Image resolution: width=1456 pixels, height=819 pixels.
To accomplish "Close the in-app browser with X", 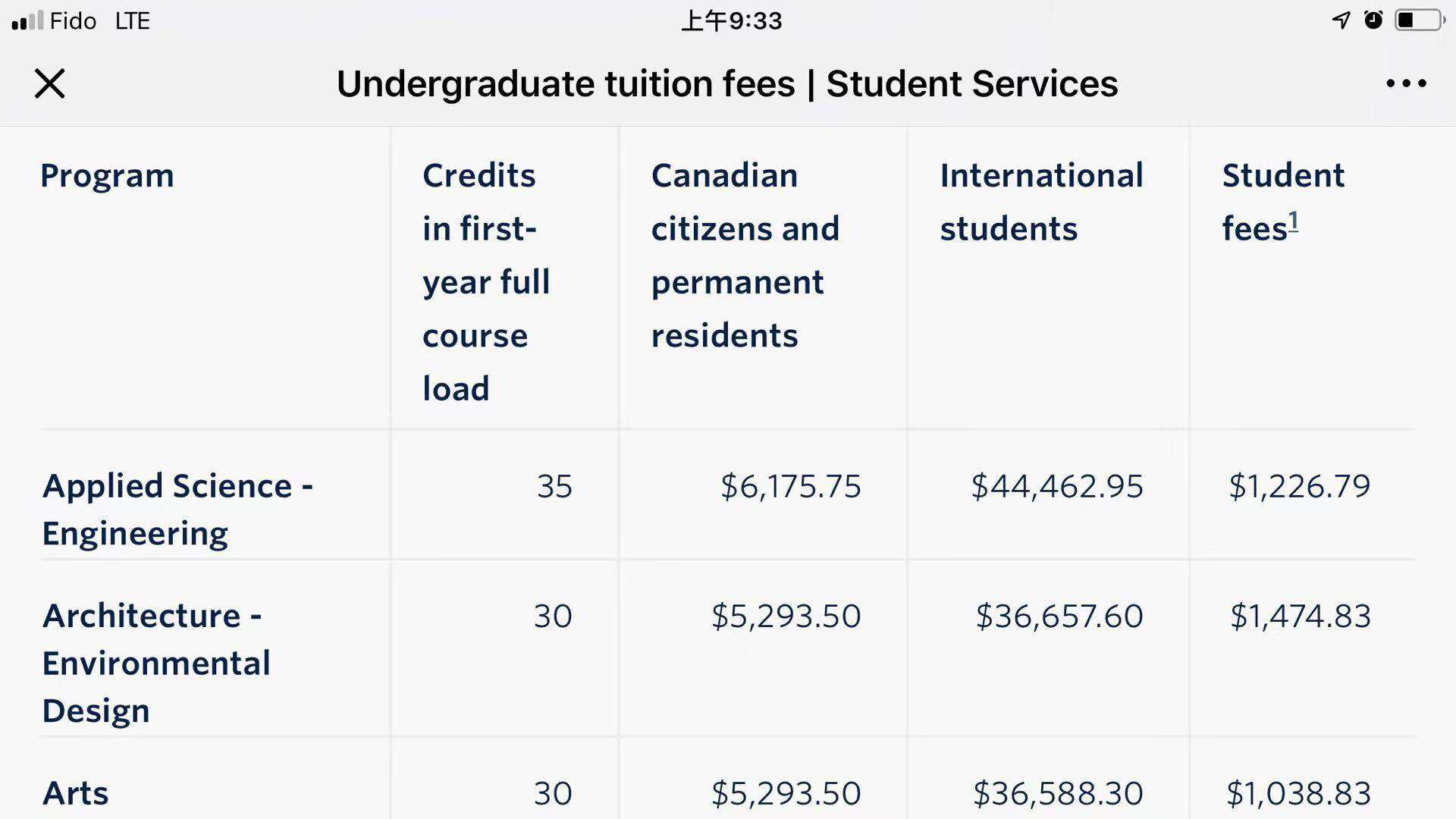I will (50, 83).
